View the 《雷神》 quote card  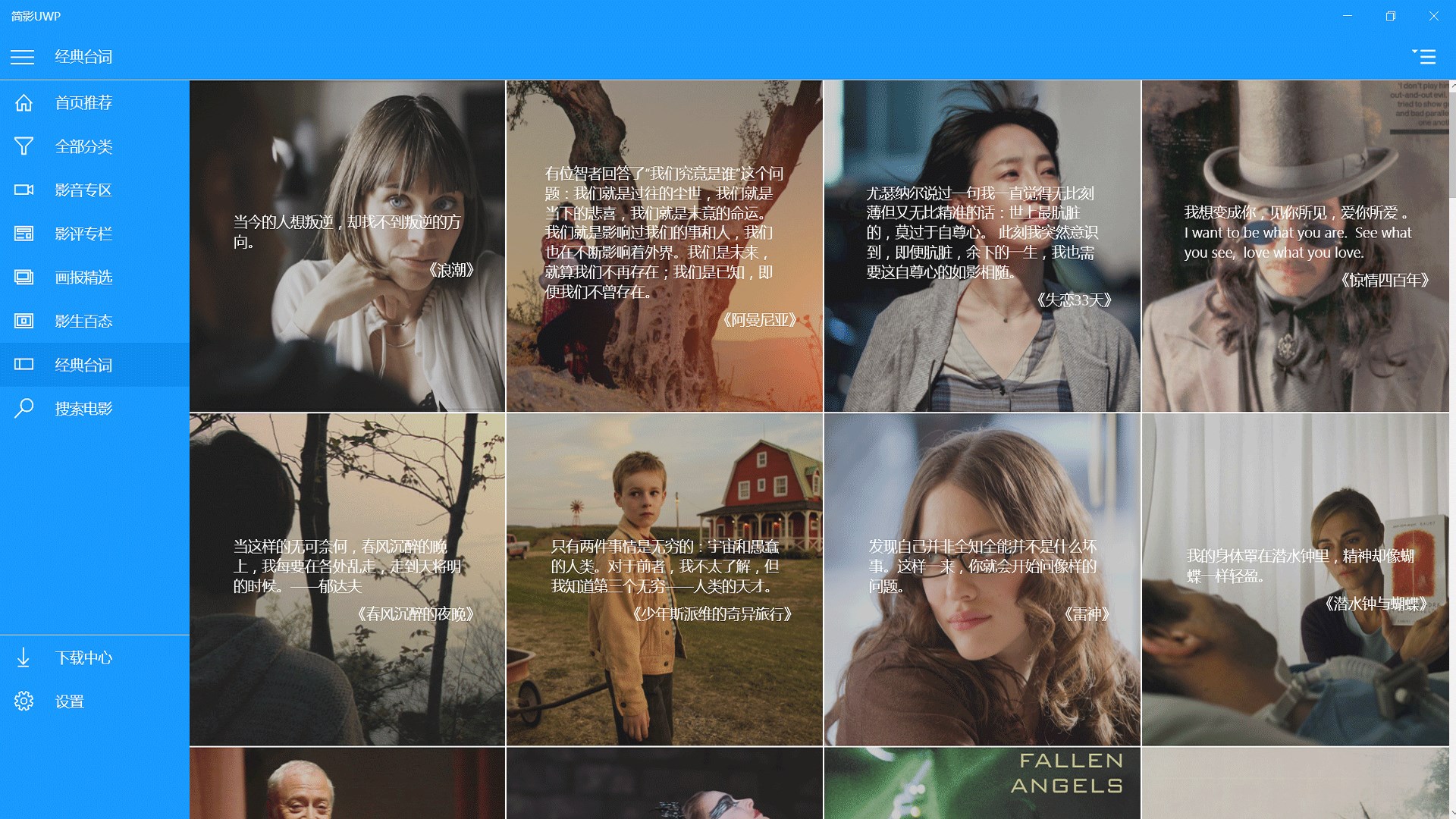(982, 579)
